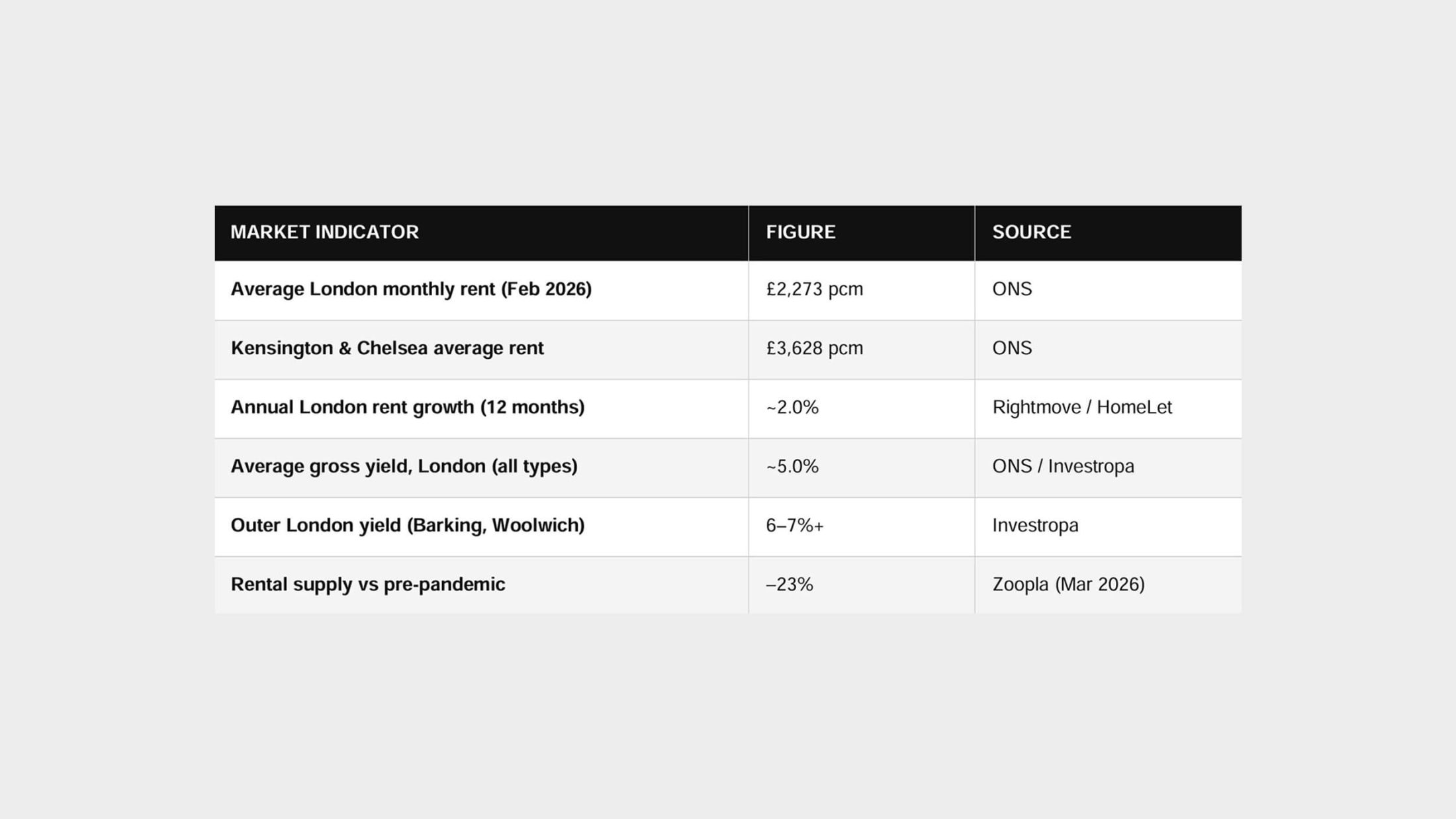The width and height of the screenshot is (1456, 819).
Task: Click the SOURCE column header
Action: tap(1031, 232)
